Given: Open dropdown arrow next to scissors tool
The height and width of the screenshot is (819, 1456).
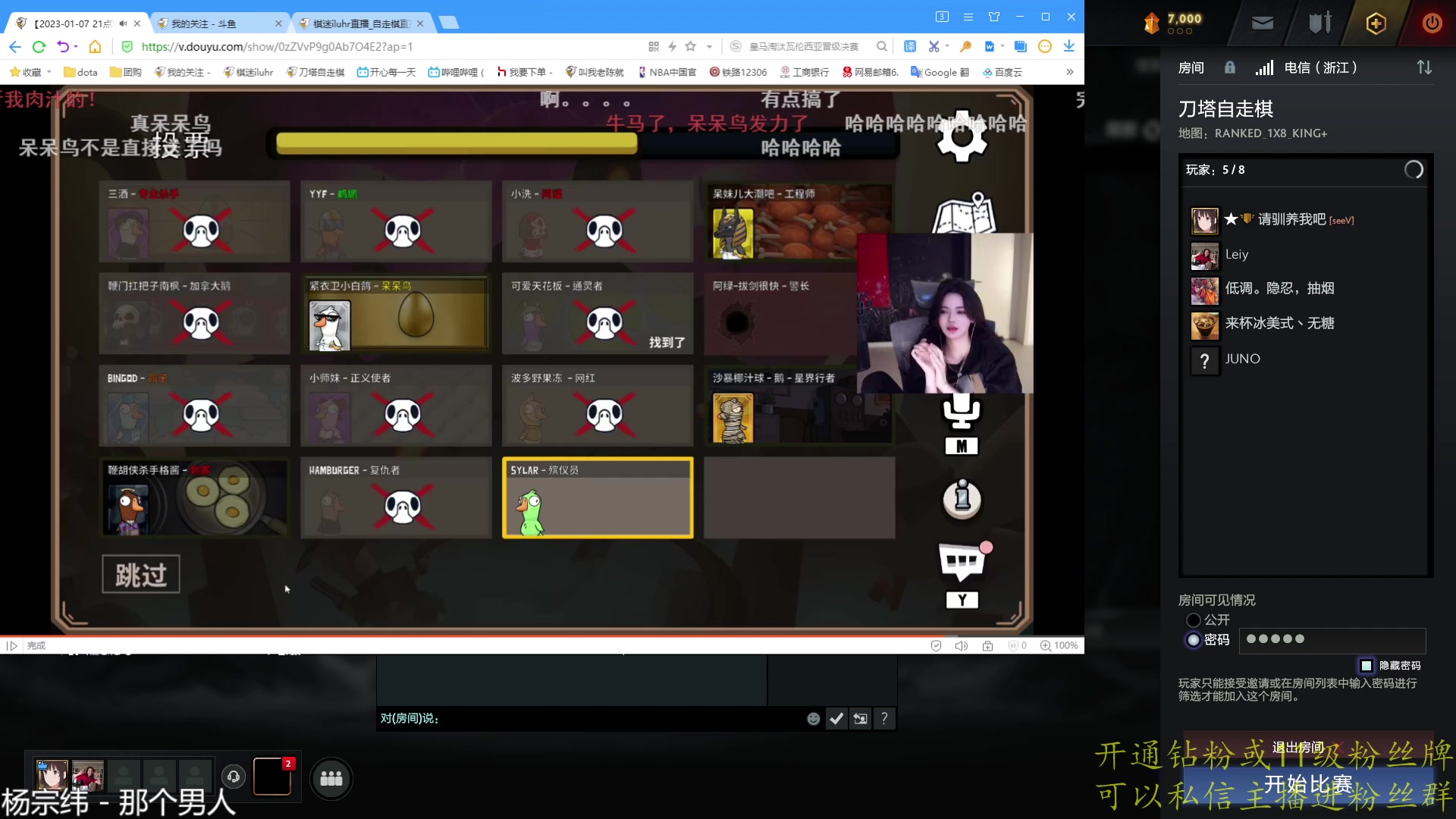Looking at the screenshot, I should pos(946,47).
